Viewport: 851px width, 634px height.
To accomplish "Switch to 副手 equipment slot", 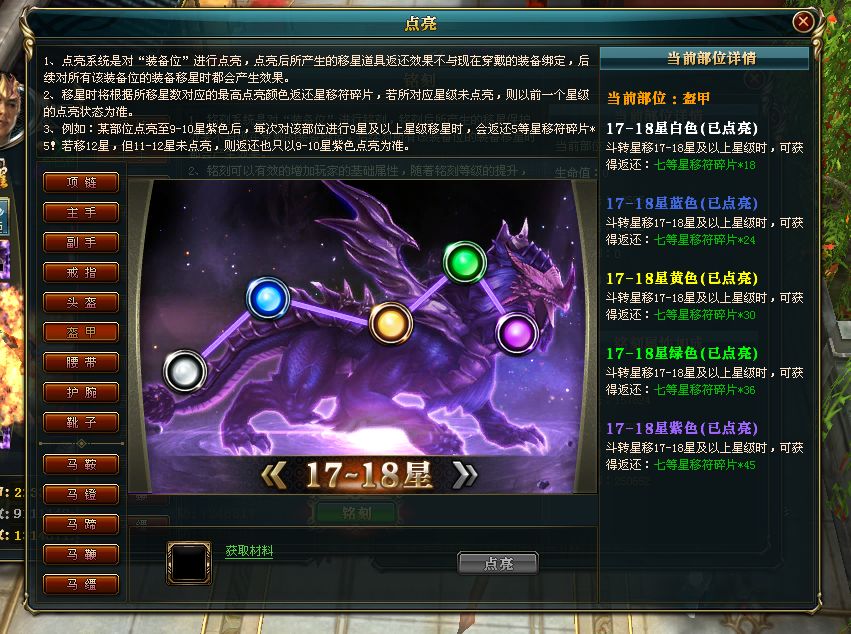I will (81, 243).
